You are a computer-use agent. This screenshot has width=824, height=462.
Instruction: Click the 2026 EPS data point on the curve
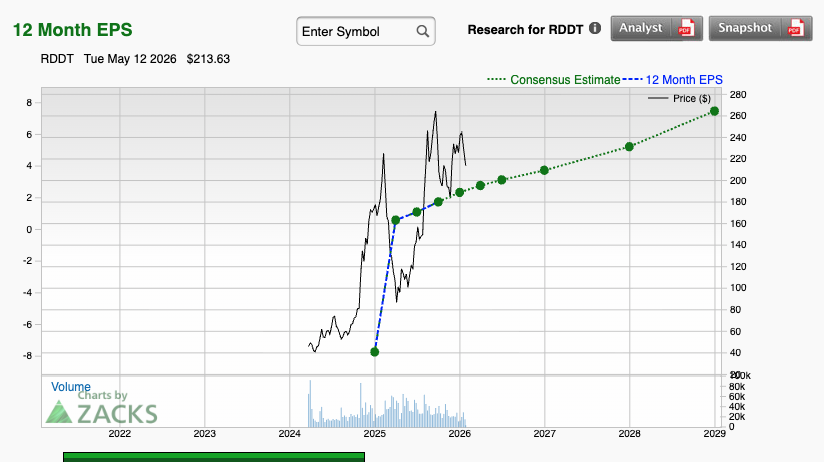point(459,193)
